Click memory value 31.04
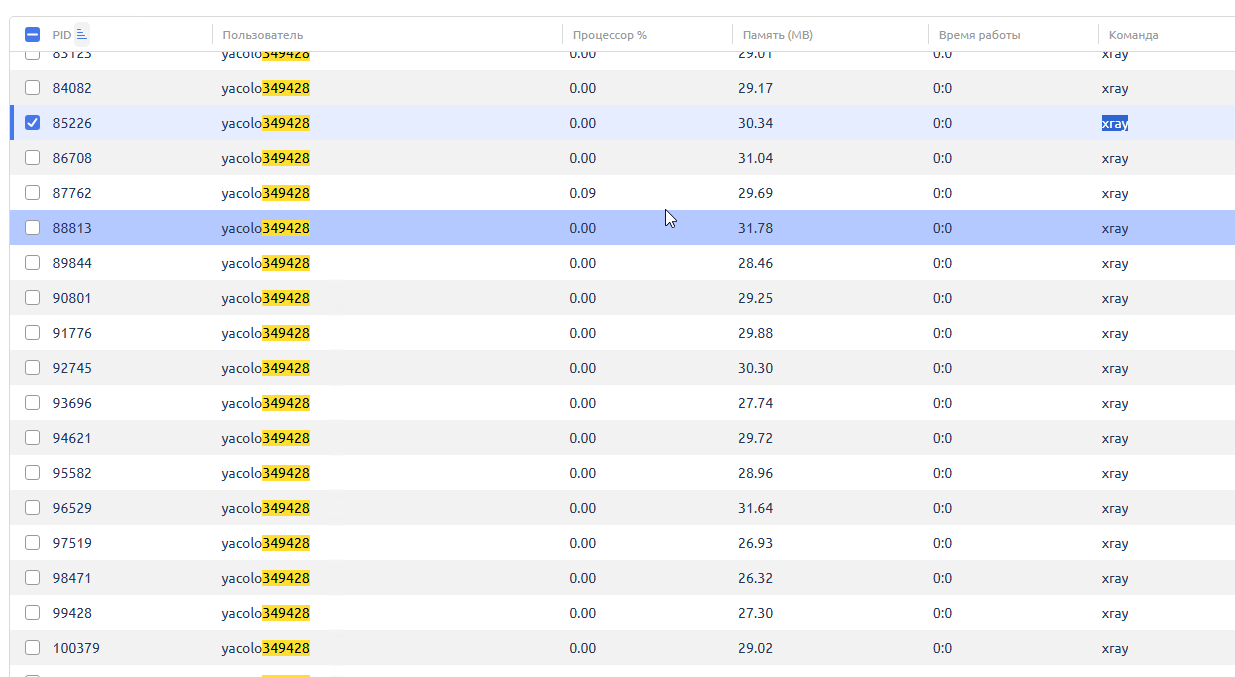1235x677 pixels. [756, 158]
